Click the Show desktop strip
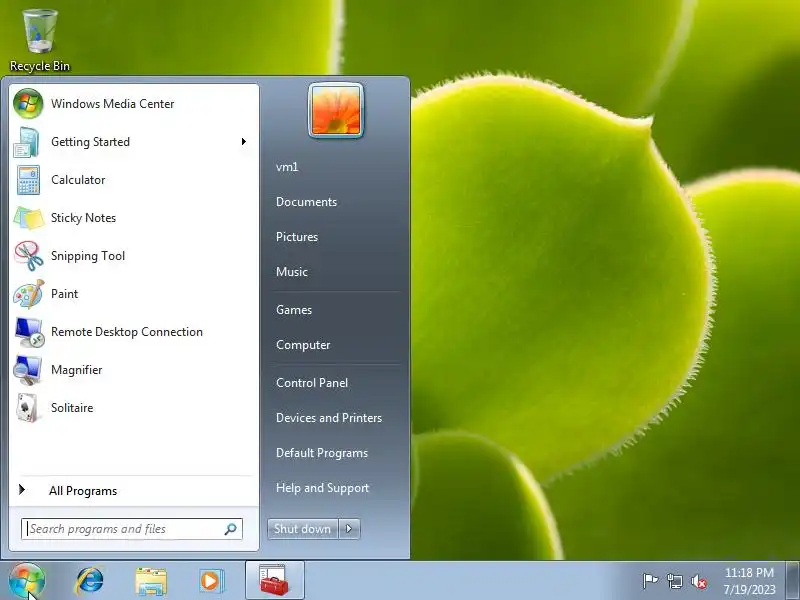This screenshot has height=600, width=800. pyautogui.click(x=793, y=581)
